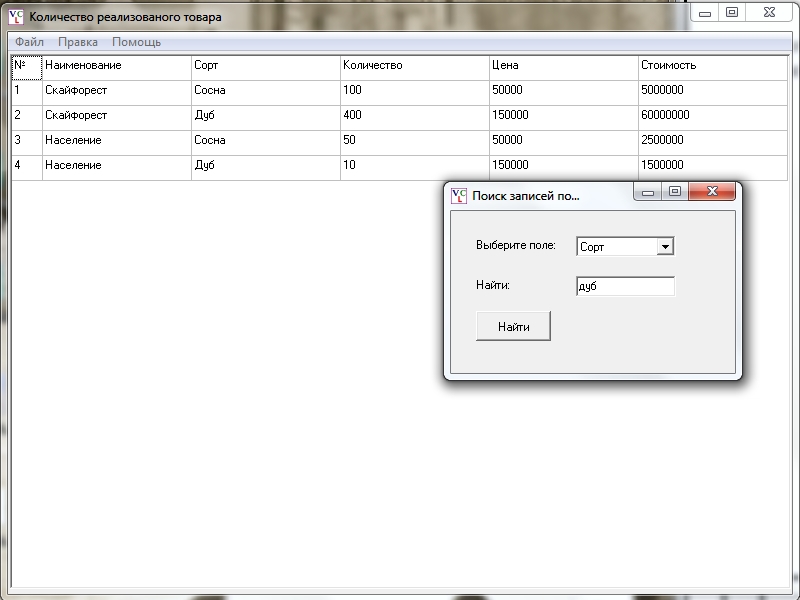Click VCL icon in Поиск записей dialog
The height and width of the screenshot is (600, 800).
(x=459, y=196)
